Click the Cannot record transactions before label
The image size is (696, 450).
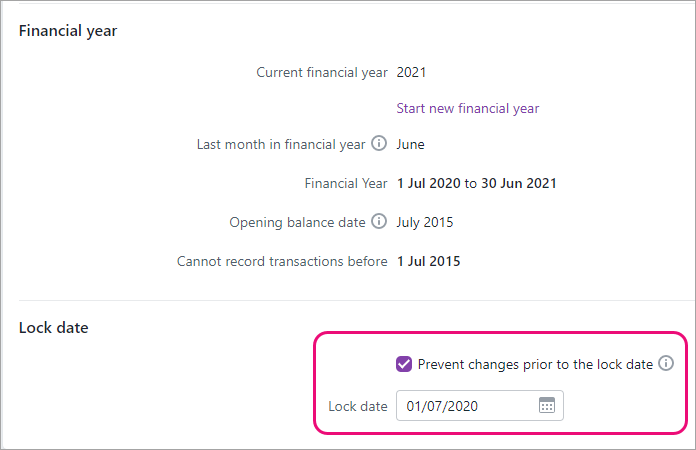pyautogui.click(x=281, y=262)
